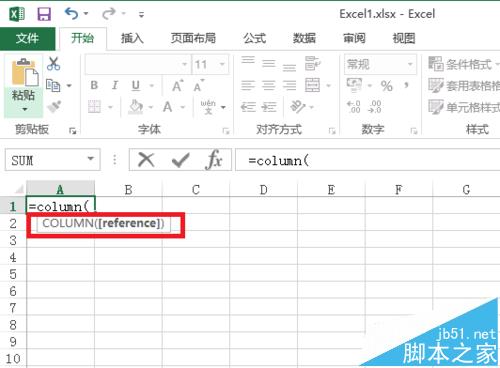Open the 文件 tab
The image size is (500, 368).
click(x=27, y=38)
